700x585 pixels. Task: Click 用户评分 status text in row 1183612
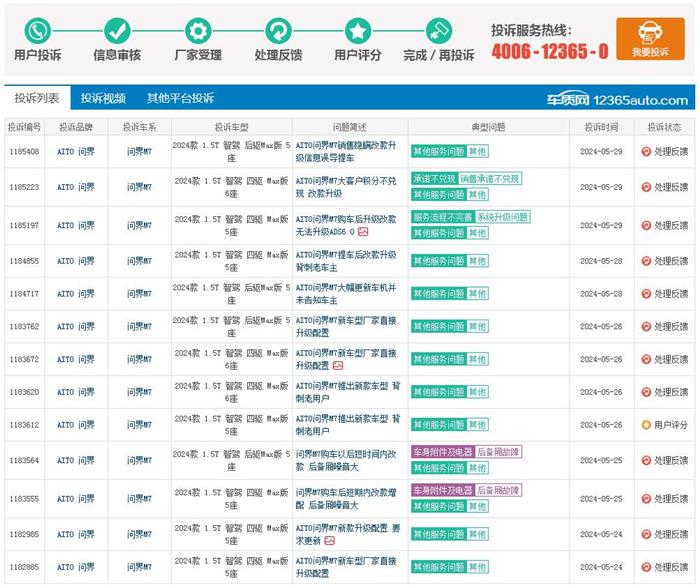click(x=671, y=425)
